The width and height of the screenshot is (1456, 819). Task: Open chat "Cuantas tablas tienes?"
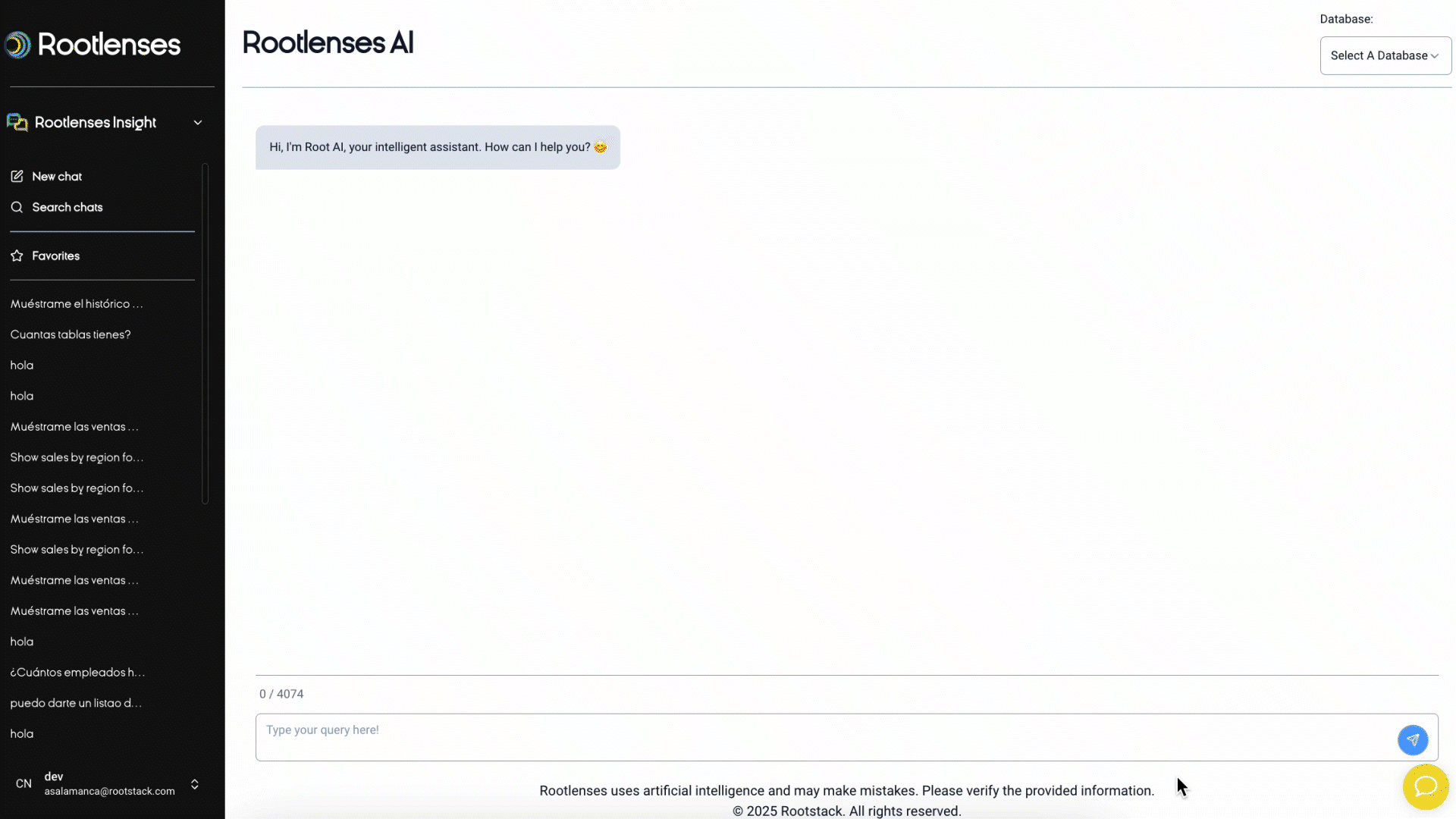pos(71,334)
